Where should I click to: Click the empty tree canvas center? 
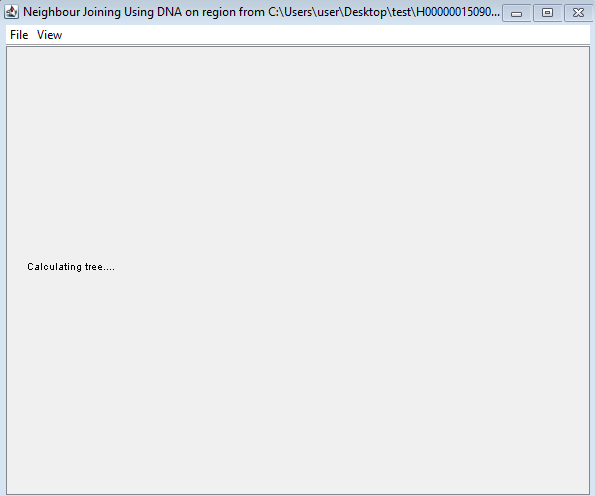click(x=298, y=271)
